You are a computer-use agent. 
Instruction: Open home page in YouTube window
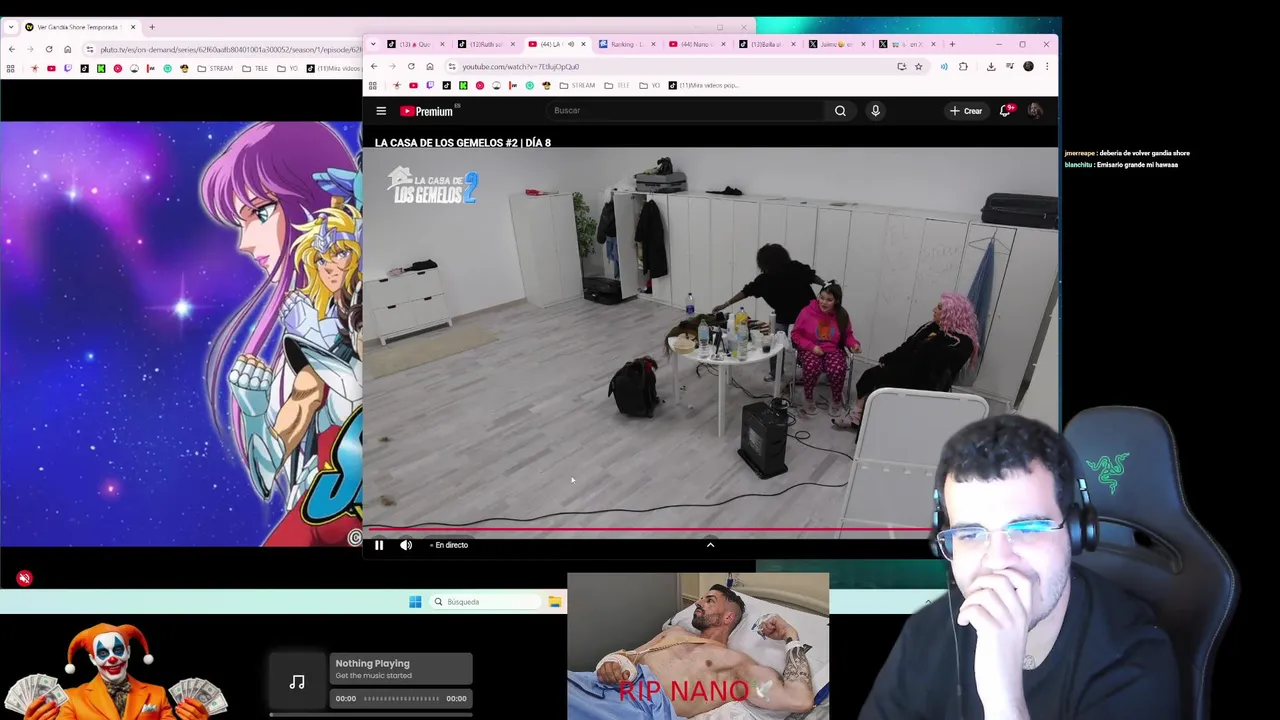[430, 66]
